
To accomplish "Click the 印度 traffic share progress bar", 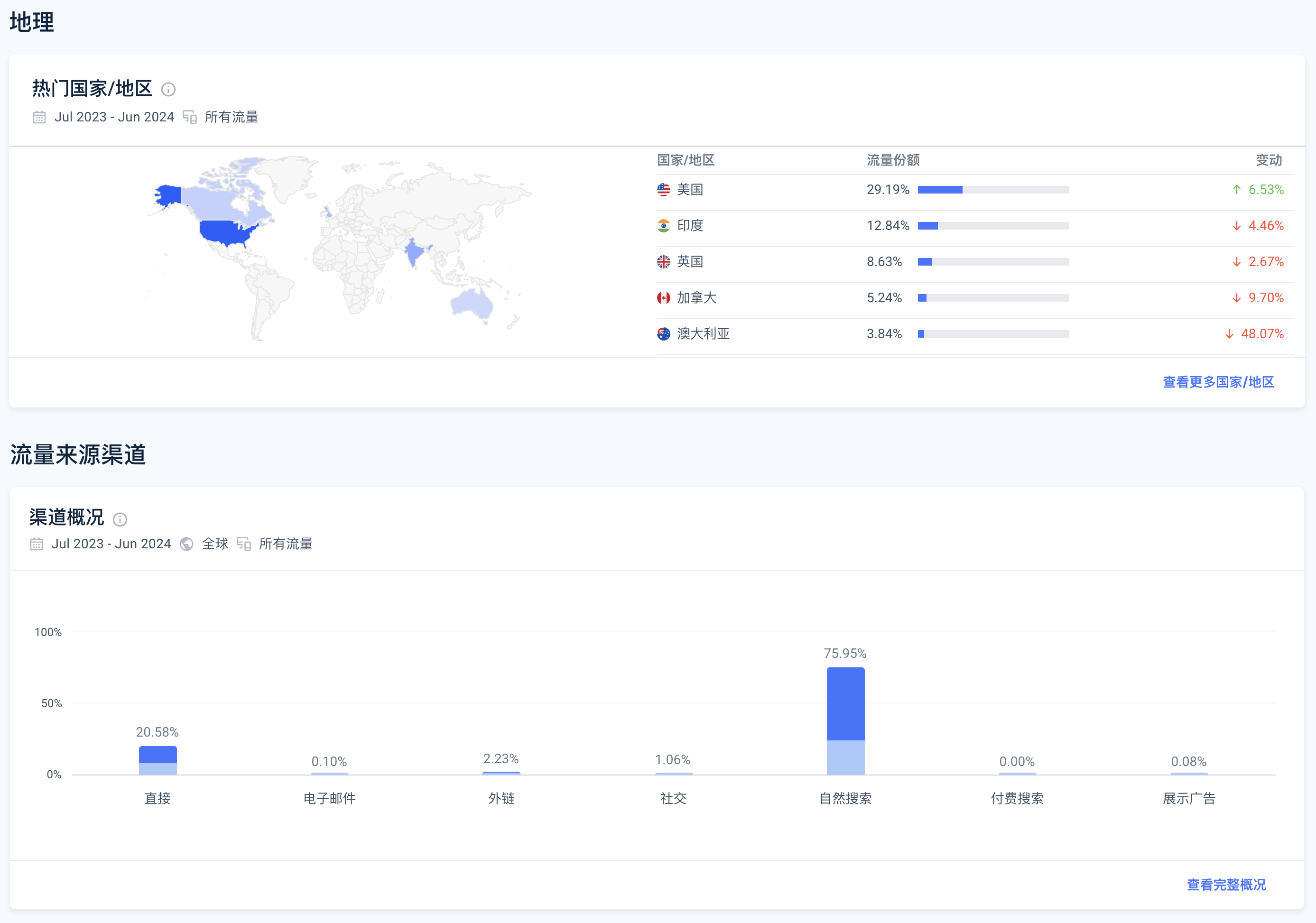I will 993,226.
